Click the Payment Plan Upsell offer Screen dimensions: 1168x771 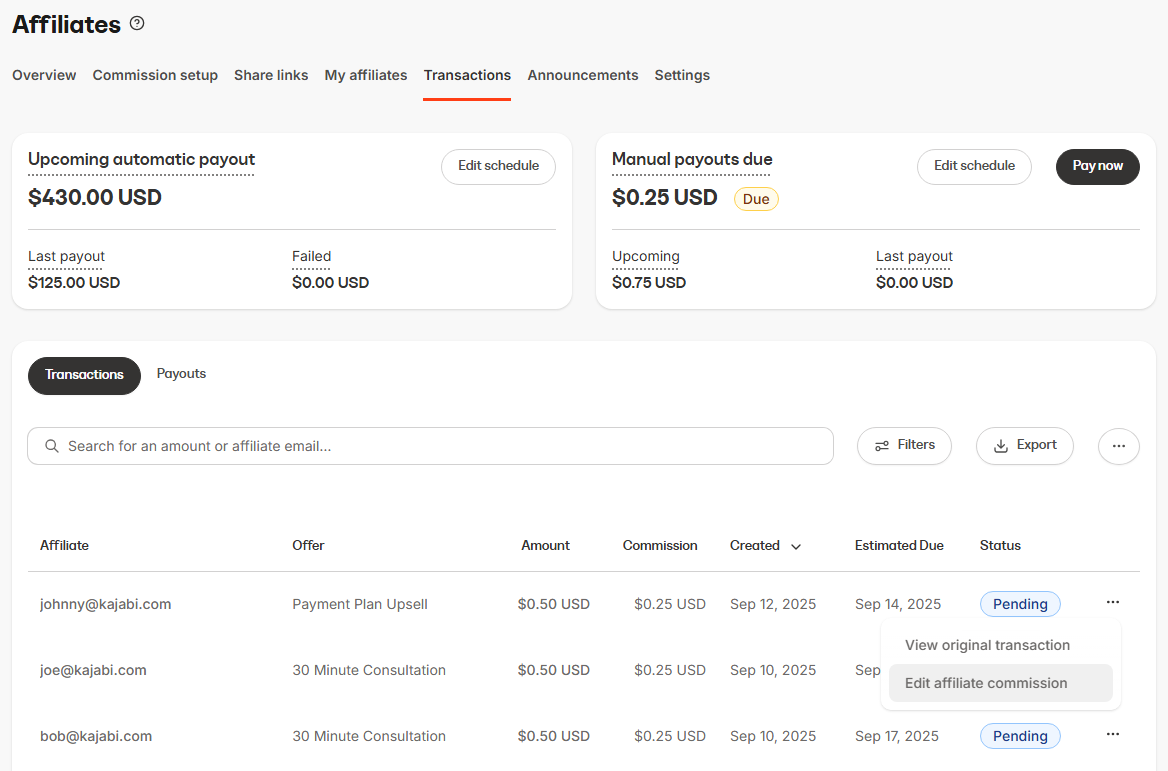coord(360,604)
